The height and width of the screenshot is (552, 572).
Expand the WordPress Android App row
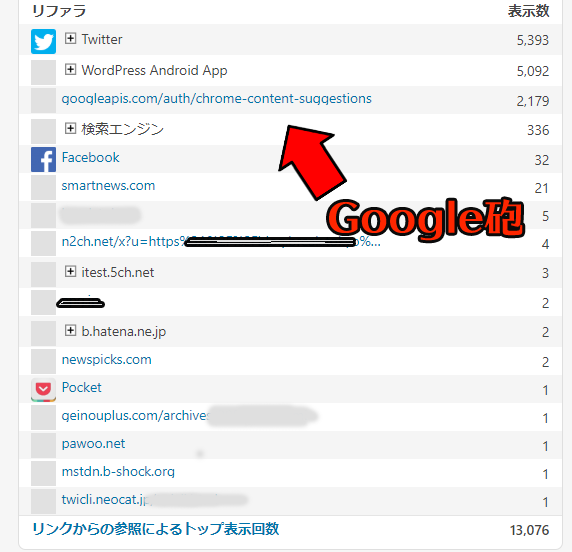[70, 69]
